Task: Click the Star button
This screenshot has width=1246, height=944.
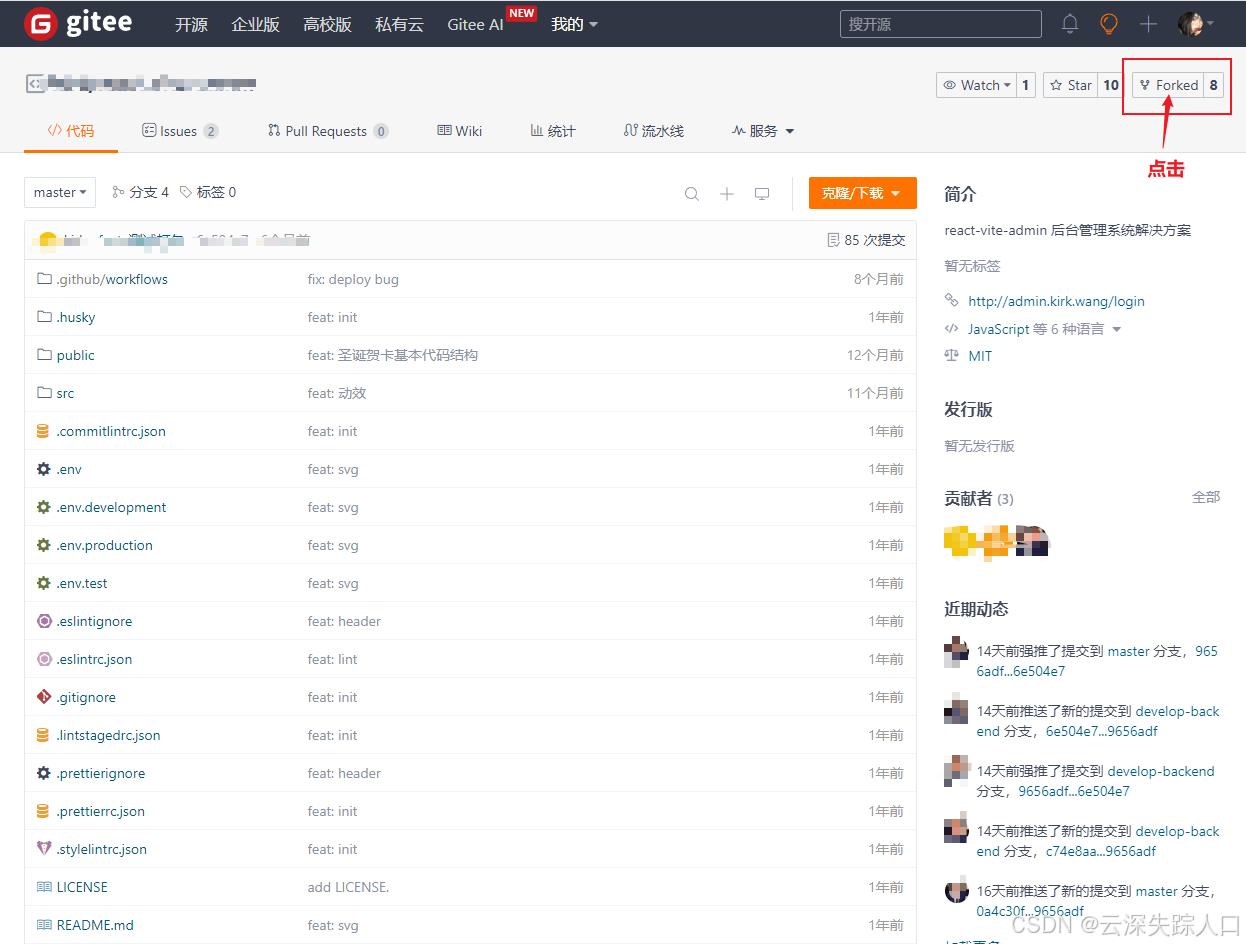Action: 1071,85
